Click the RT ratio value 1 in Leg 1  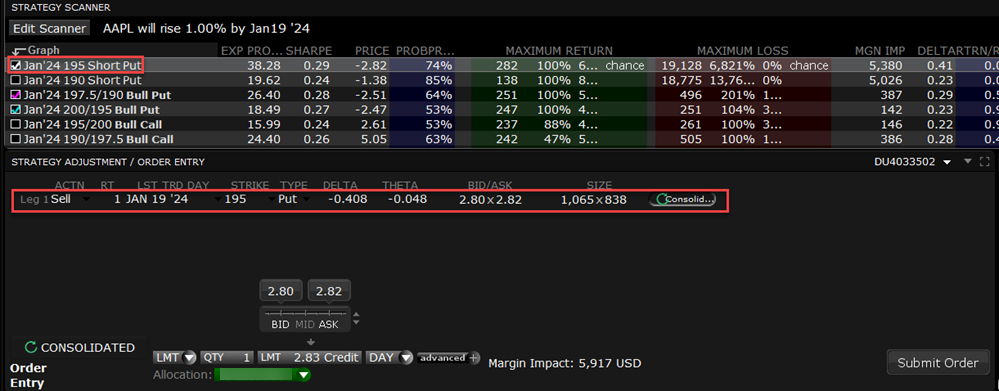click(117, 199)
